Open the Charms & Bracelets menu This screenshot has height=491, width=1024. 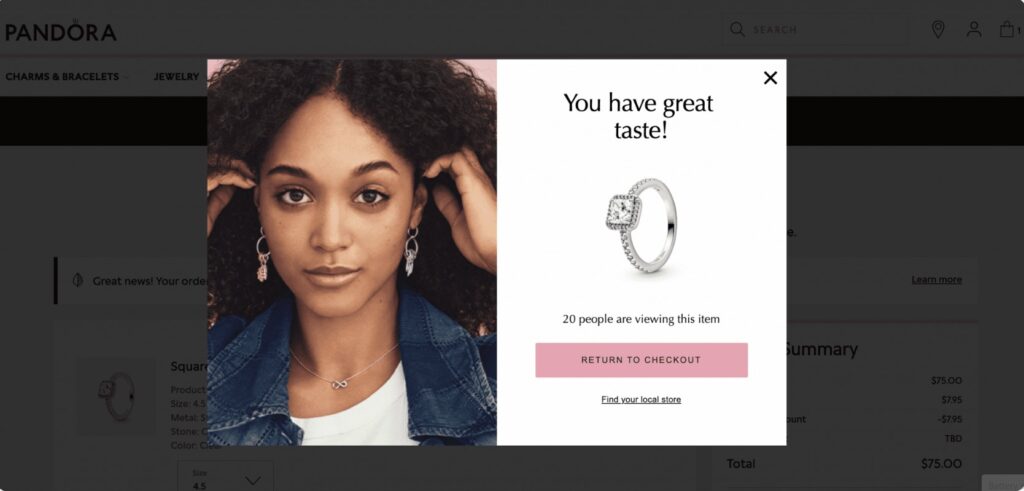tap(62, 76)
